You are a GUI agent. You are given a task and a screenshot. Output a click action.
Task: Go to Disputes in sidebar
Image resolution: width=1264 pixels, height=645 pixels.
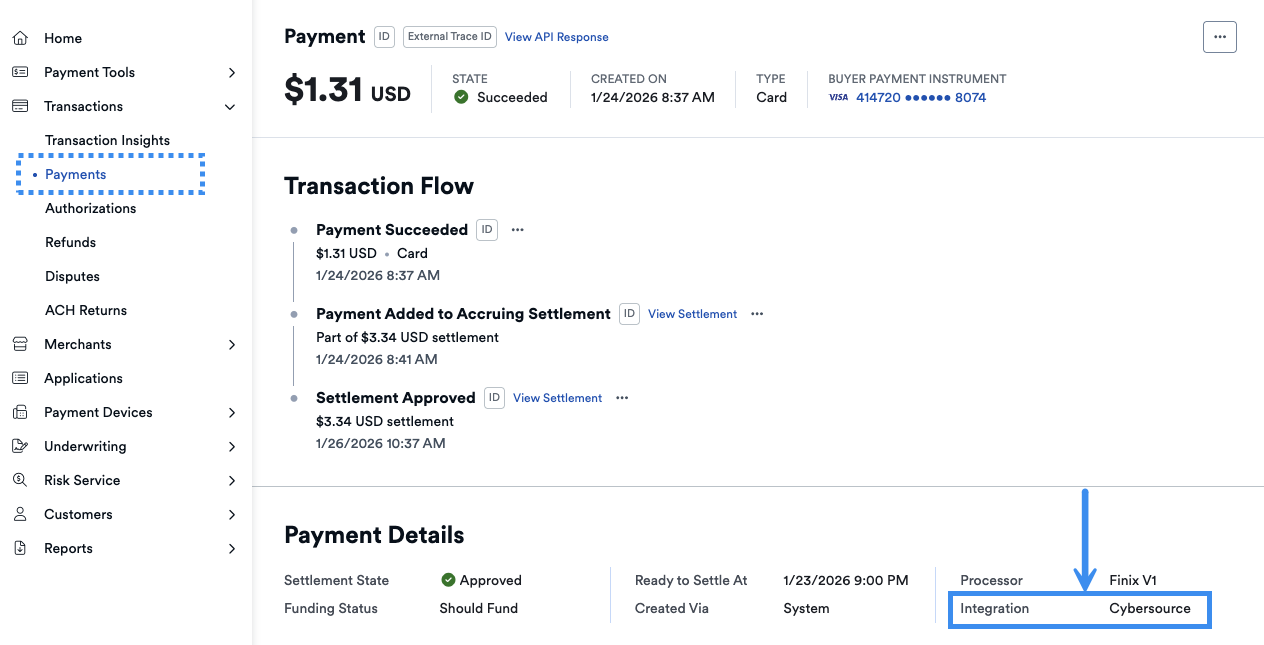click(72, 276)
